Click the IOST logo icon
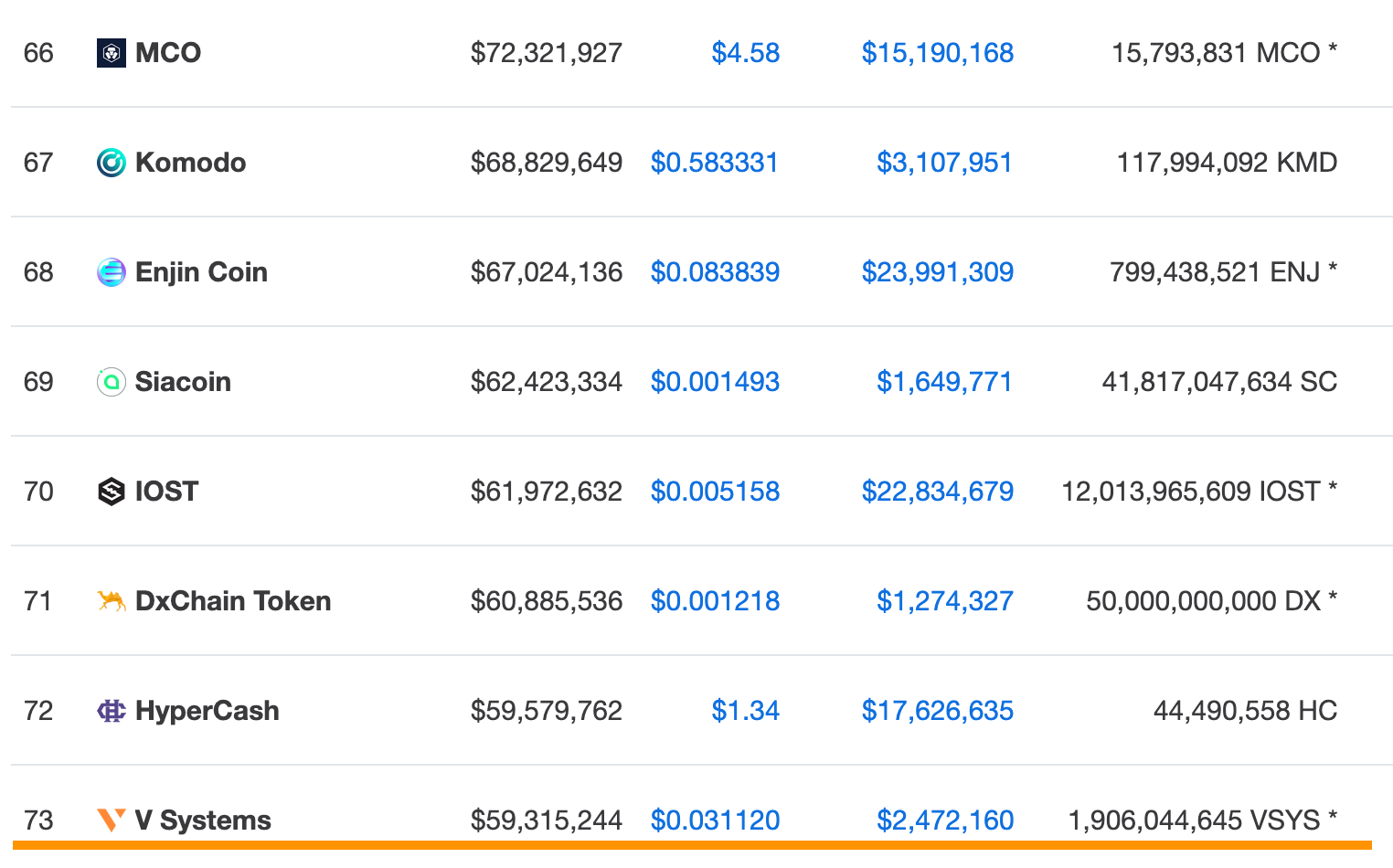The width and height of the screenshot is (1393, 868). [112, 492]
